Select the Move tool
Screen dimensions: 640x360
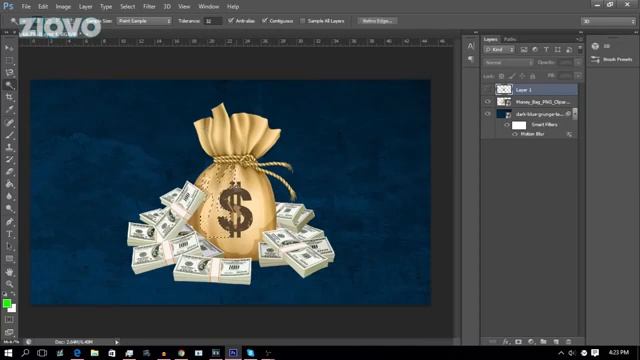coord(9,48)
